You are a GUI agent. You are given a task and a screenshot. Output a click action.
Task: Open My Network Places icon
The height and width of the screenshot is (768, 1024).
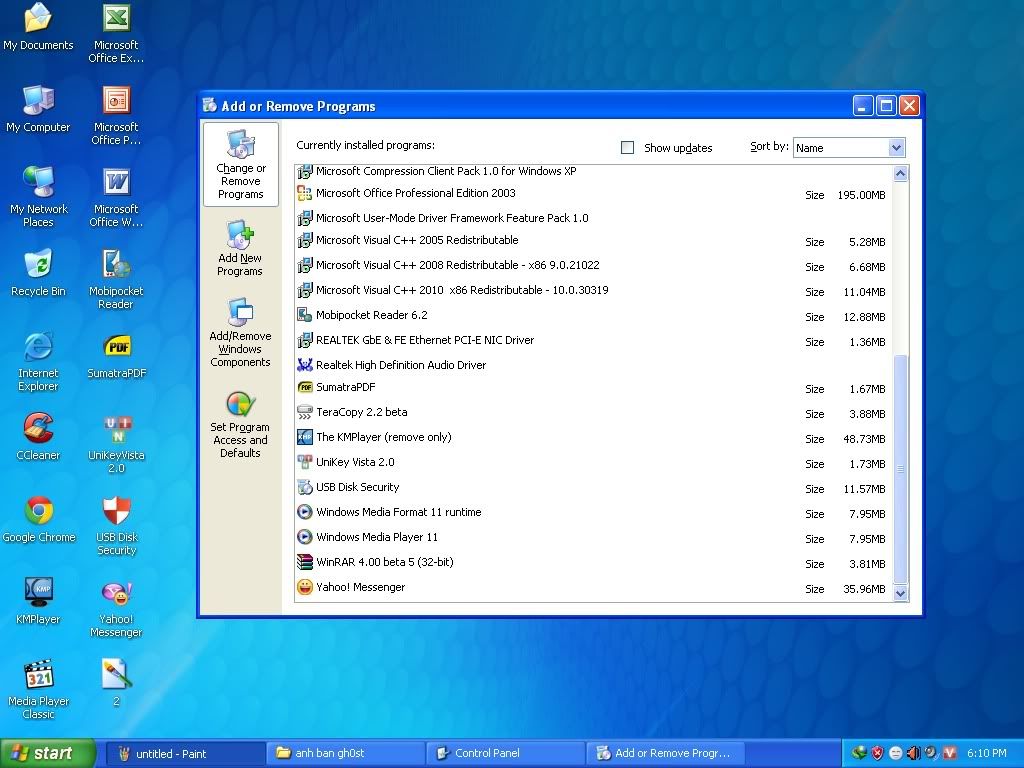[x=38, y=197]
